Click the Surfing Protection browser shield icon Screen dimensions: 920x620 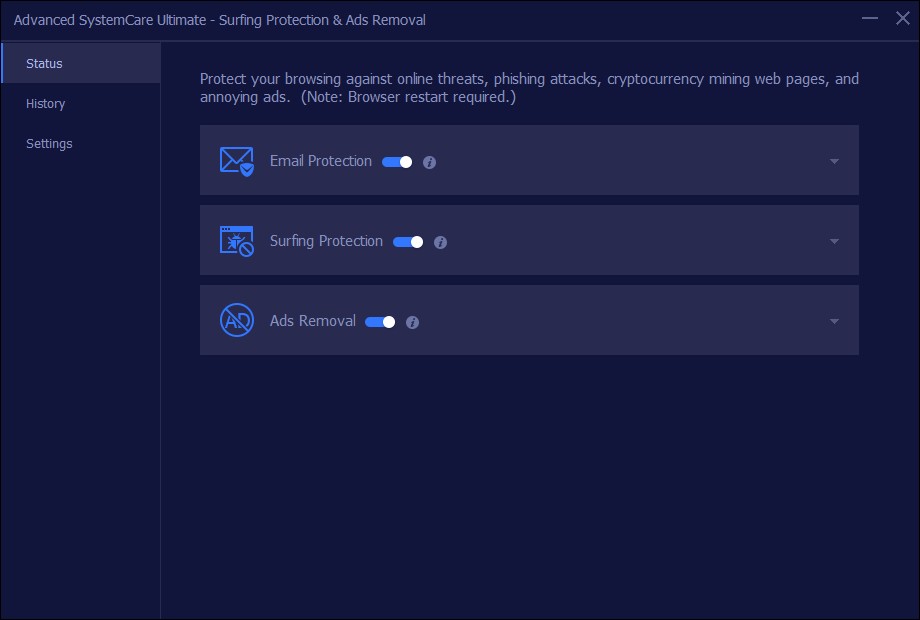tap(236, 240)
